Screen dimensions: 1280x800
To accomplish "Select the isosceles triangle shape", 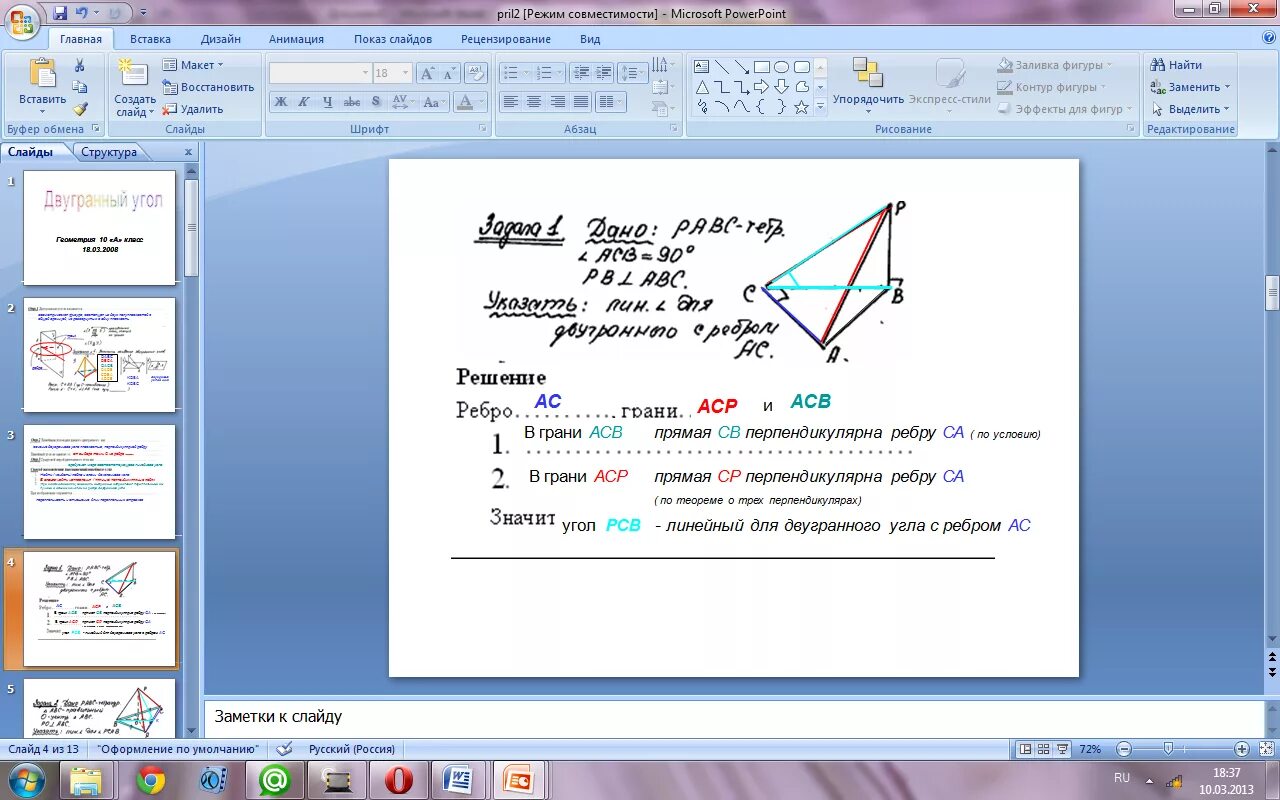I will (x=701, y=87).
